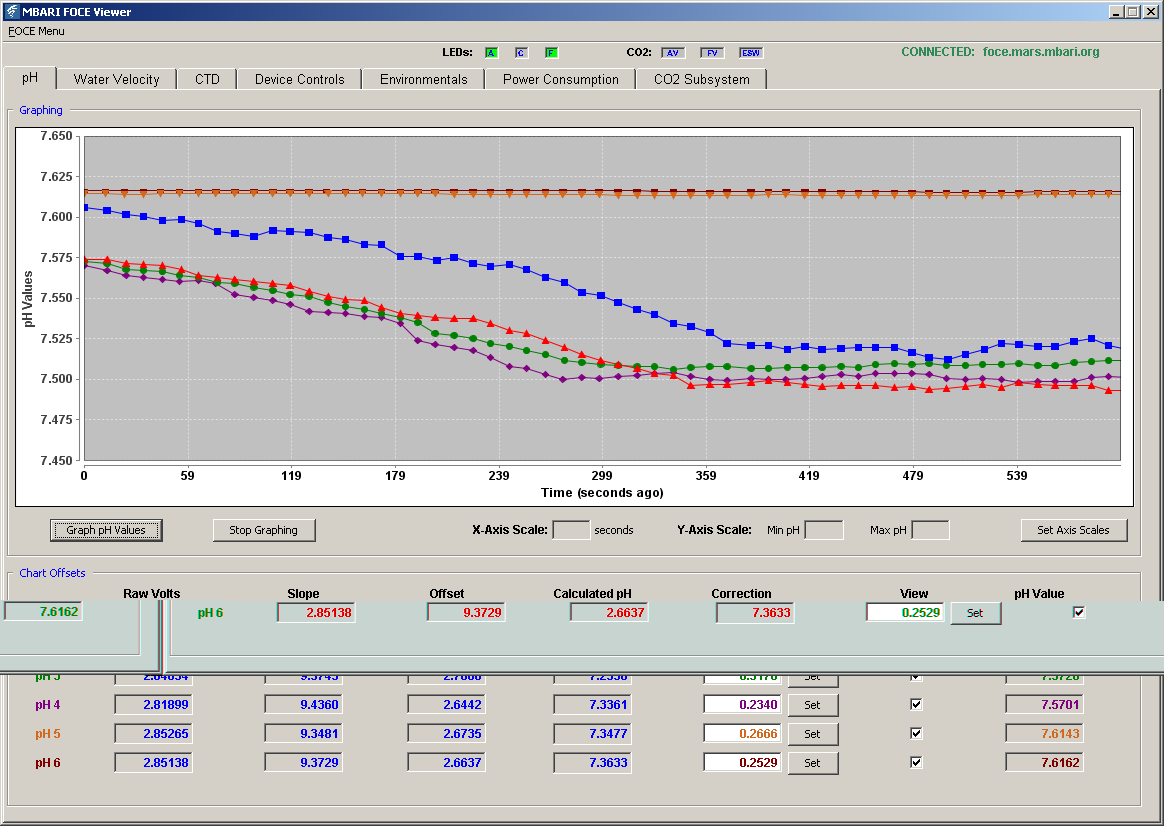Toggle the bottom pH 6 View checkbox
This screenshot has width=1164, height=826.
[x=916, y=762]
